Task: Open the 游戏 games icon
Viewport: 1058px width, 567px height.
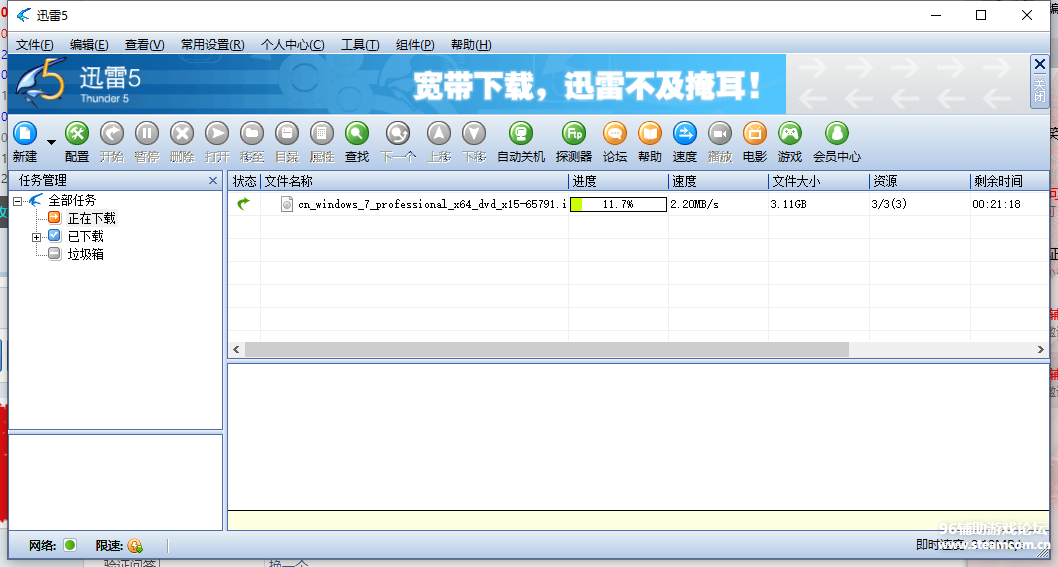Action: 790,134
